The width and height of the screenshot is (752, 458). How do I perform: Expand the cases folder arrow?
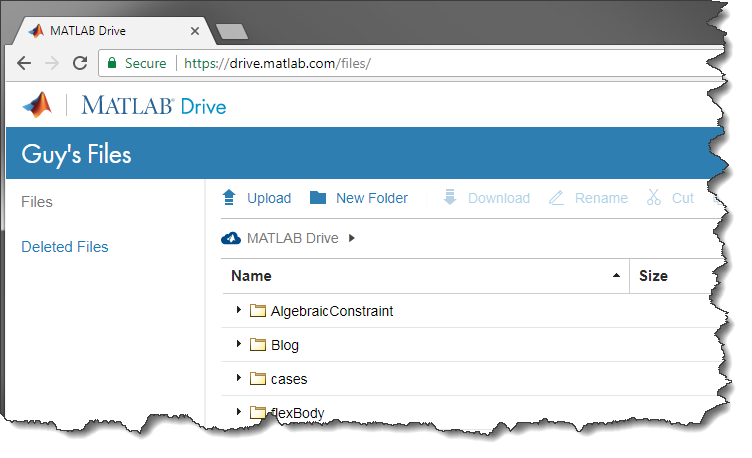click(x=239, y=378)
